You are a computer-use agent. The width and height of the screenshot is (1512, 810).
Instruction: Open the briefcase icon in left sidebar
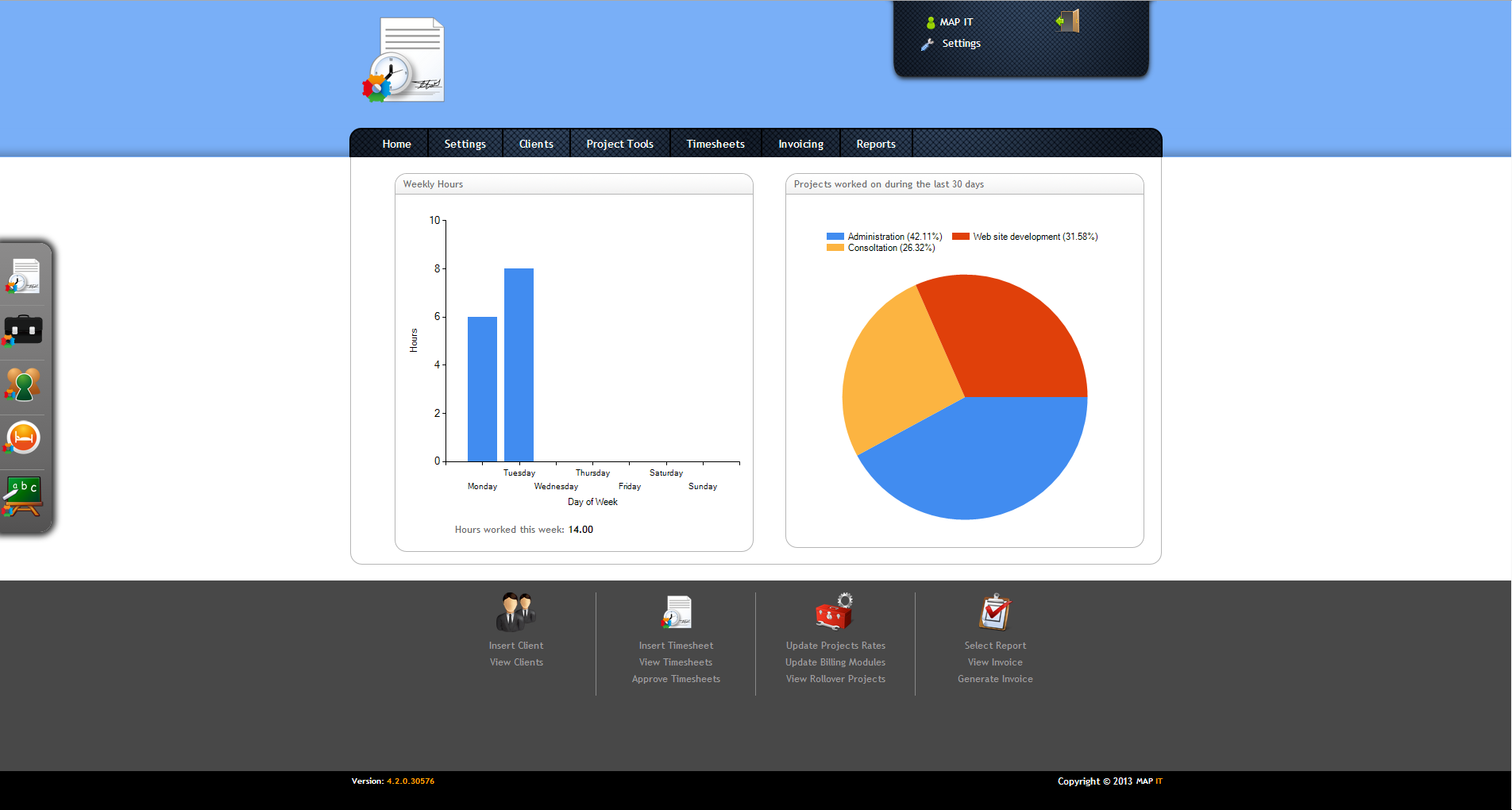tap(22, 330)
